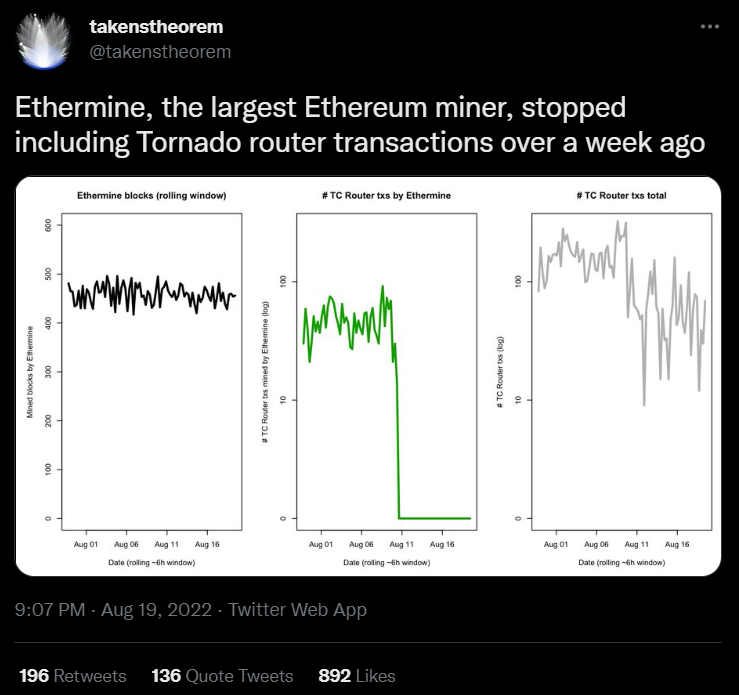Click the Twitter Web App source link
Viewport: 739px width, 695px height.
pyautogui.click(x=297, y=609)
